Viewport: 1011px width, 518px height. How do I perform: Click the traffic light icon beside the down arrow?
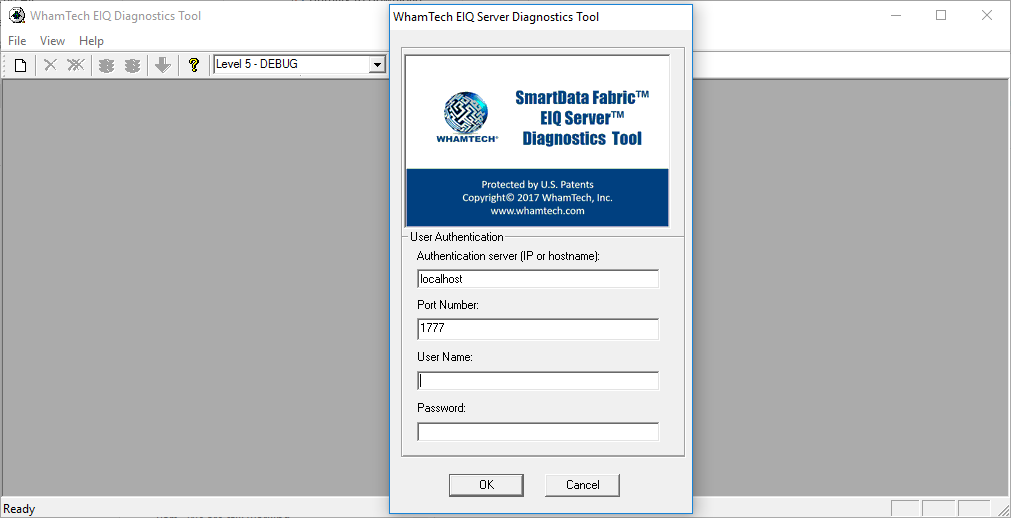coord(132,65)
